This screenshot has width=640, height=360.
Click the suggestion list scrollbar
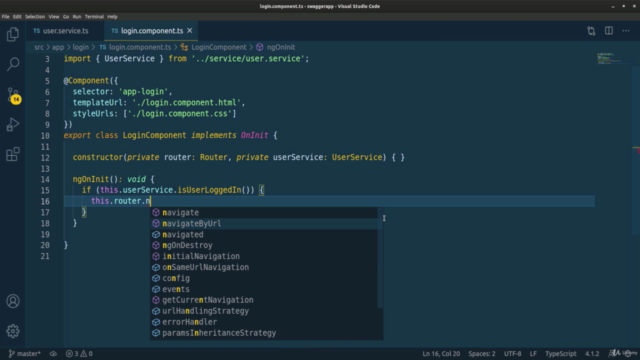(x=380, y=257)
